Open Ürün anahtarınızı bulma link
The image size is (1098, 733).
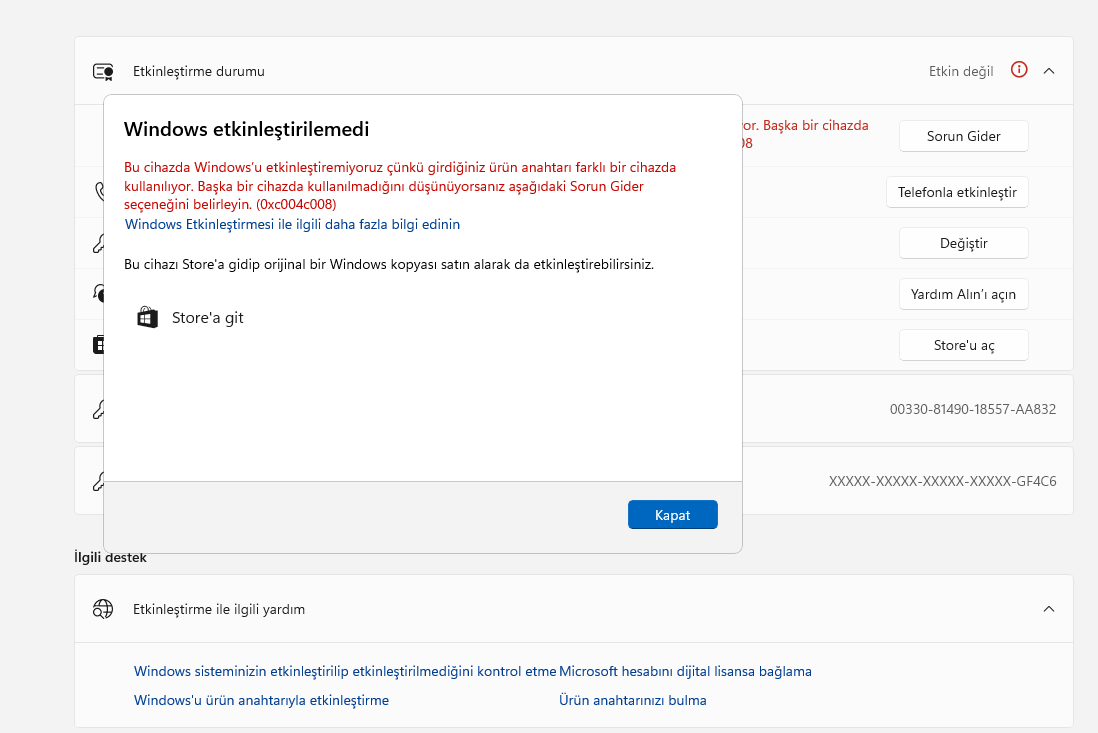click(x=632, y=700)
